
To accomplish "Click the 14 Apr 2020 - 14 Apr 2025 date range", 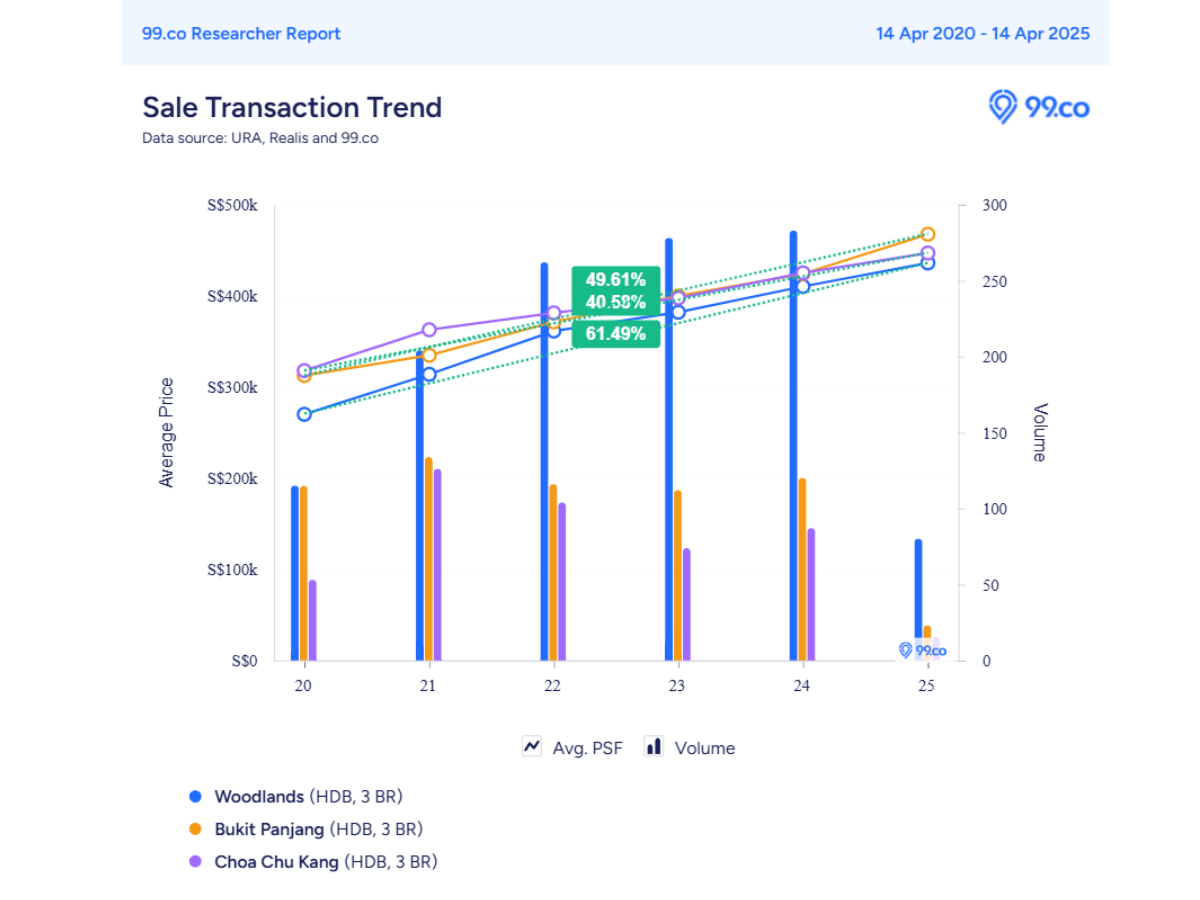I will tap(983, 33).
